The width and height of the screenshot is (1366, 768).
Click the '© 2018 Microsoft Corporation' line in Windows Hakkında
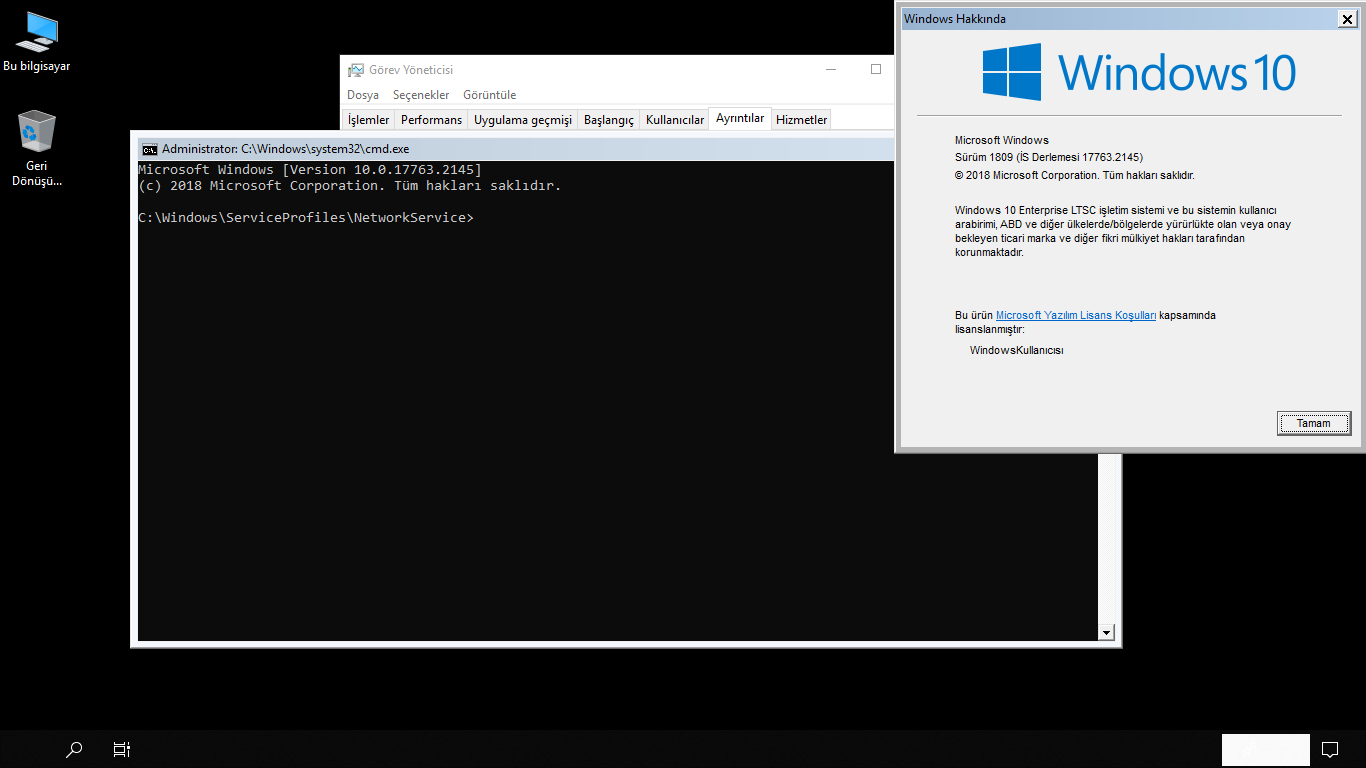tap(1075, 175)
